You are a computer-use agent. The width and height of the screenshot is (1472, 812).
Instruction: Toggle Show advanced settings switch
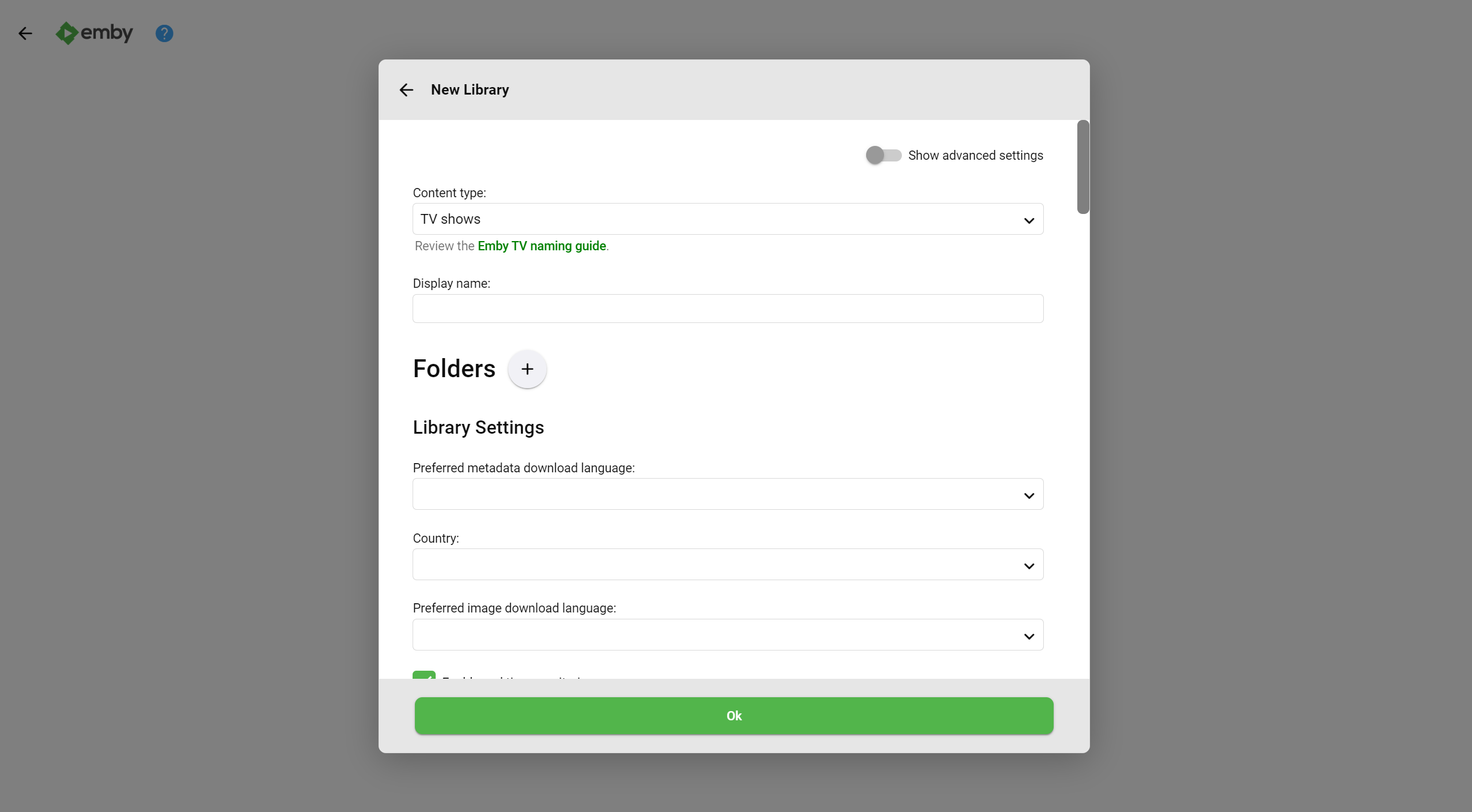click(x=883, y=155)
